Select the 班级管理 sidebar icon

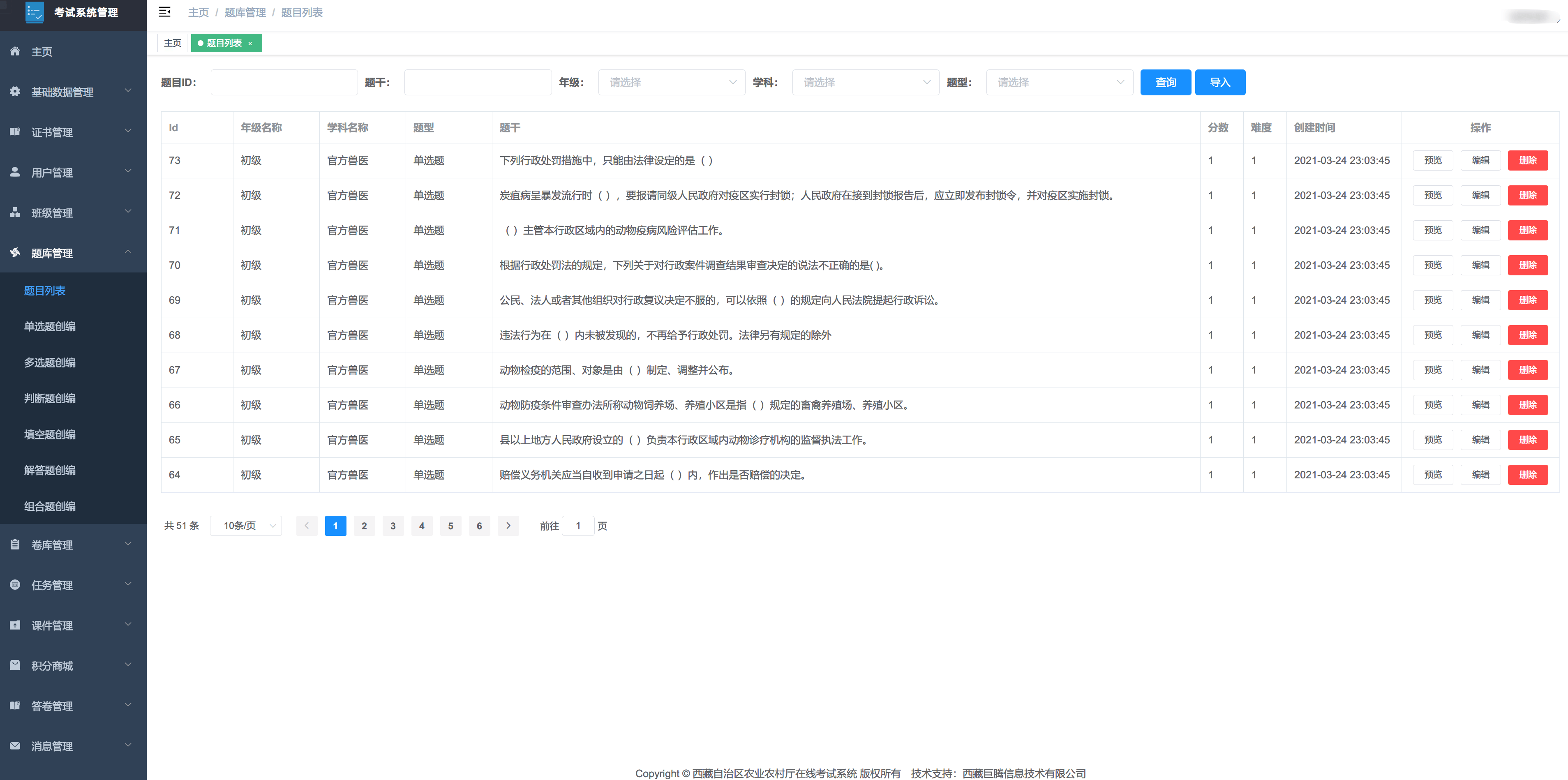(x=15, y=212)
